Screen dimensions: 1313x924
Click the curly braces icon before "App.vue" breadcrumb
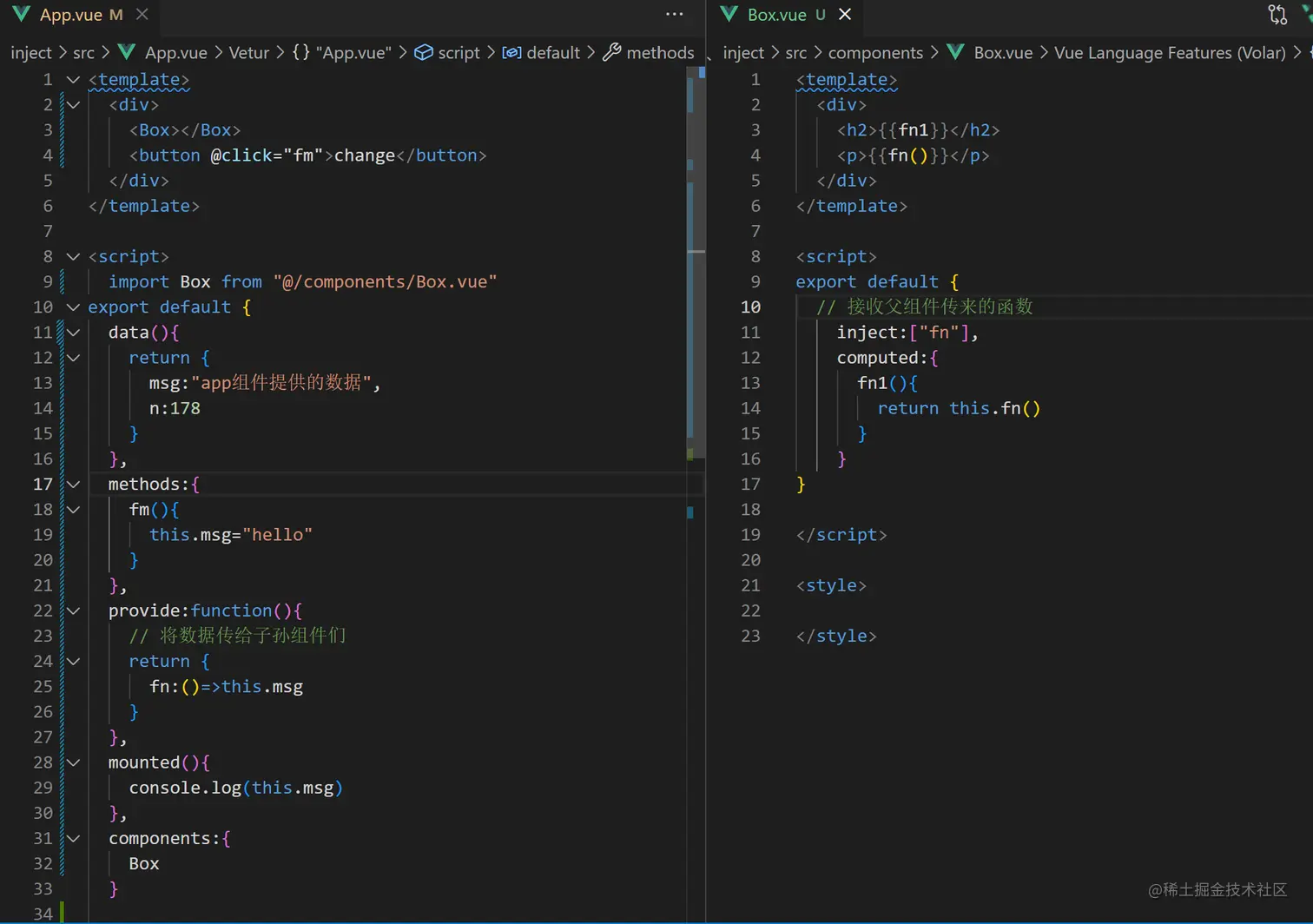300,52
